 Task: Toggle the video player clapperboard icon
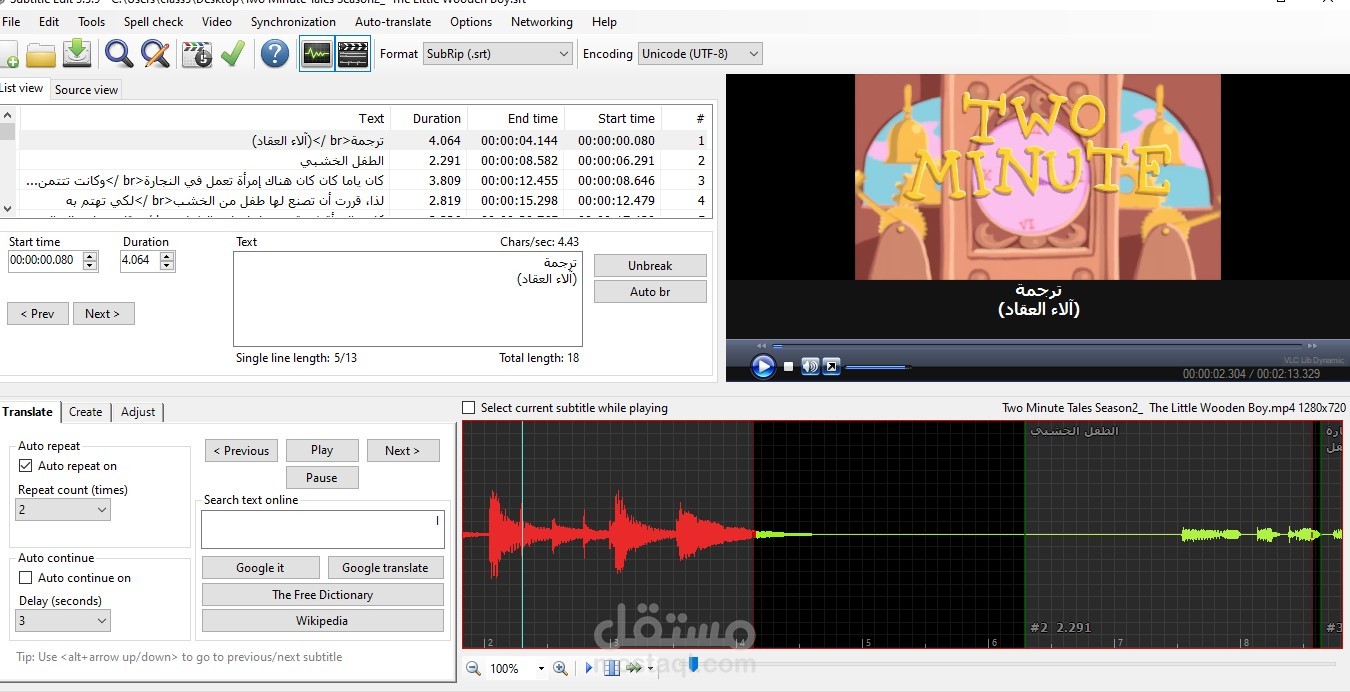tap(353, 54)
